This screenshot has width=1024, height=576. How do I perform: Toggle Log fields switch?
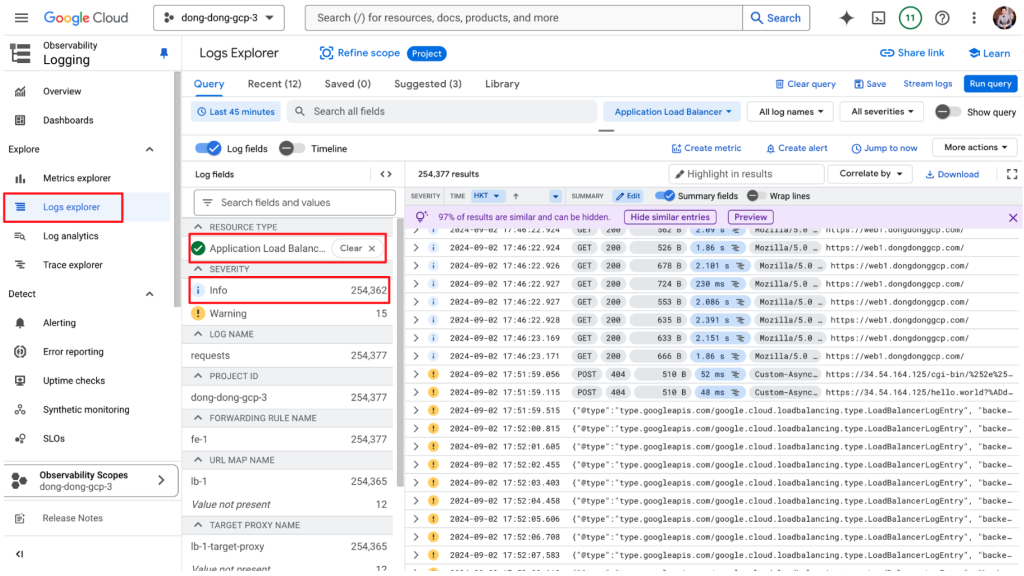[x=208, y=148]
